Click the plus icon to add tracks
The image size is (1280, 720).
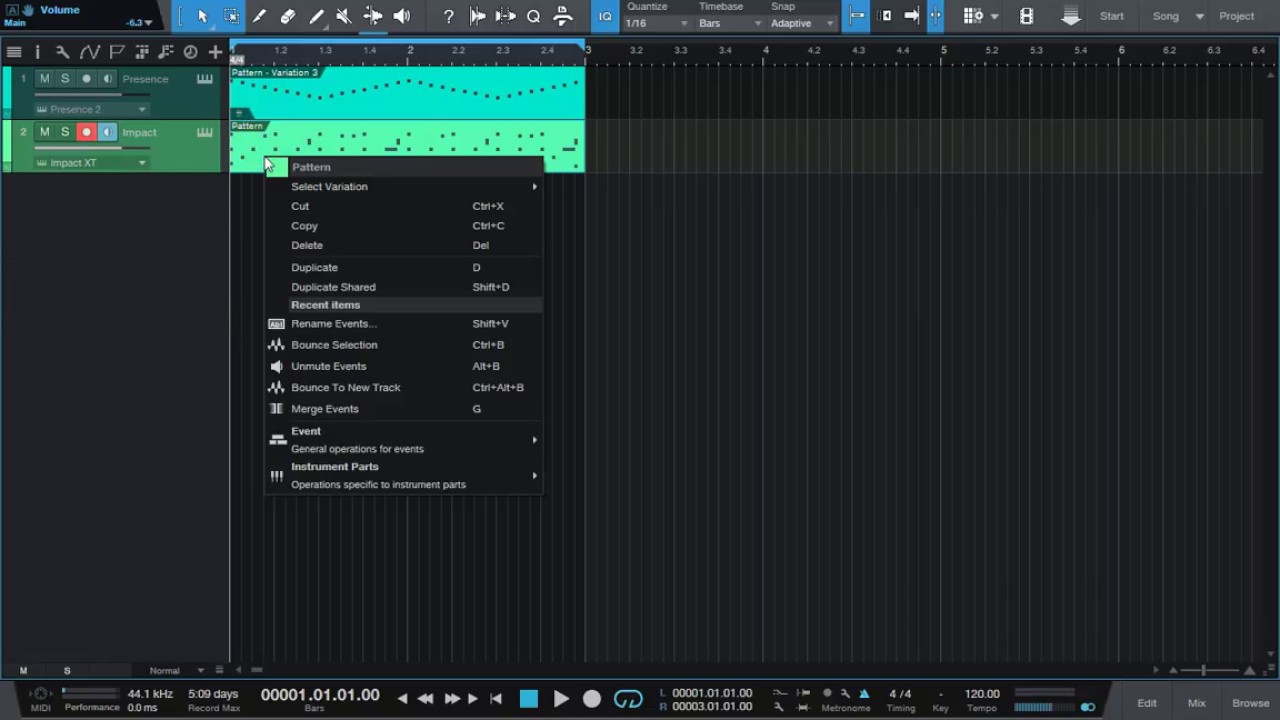click(215, 52)
